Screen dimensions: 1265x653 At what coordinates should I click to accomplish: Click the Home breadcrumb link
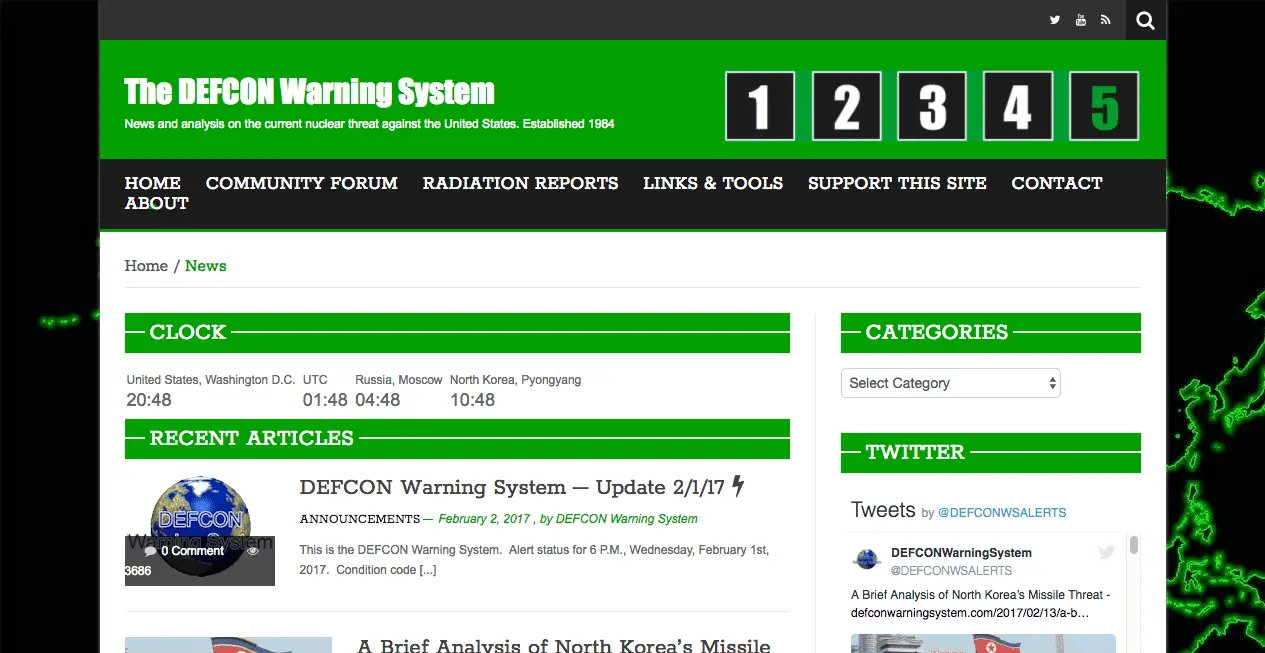click(x=146, y=266)
